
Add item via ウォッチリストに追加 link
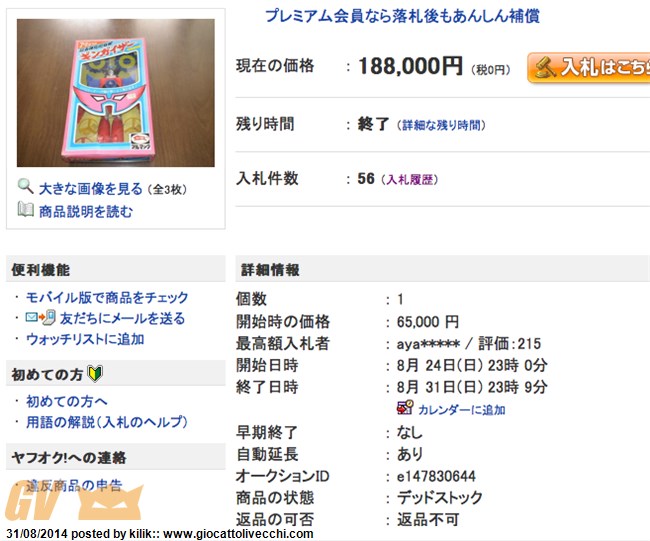coord(85,339)
